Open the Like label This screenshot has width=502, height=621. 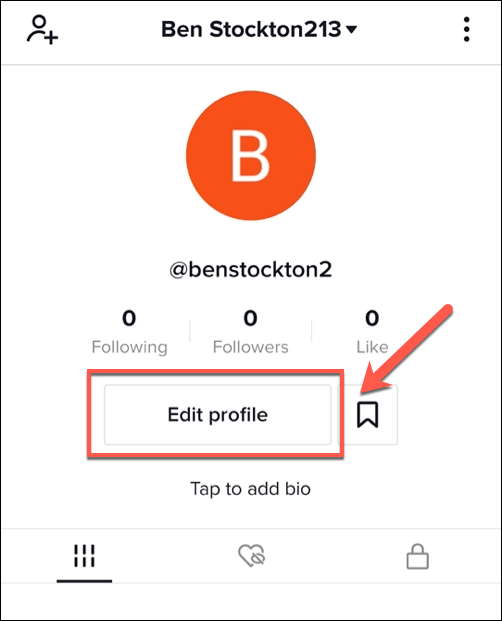click(372, 347)
